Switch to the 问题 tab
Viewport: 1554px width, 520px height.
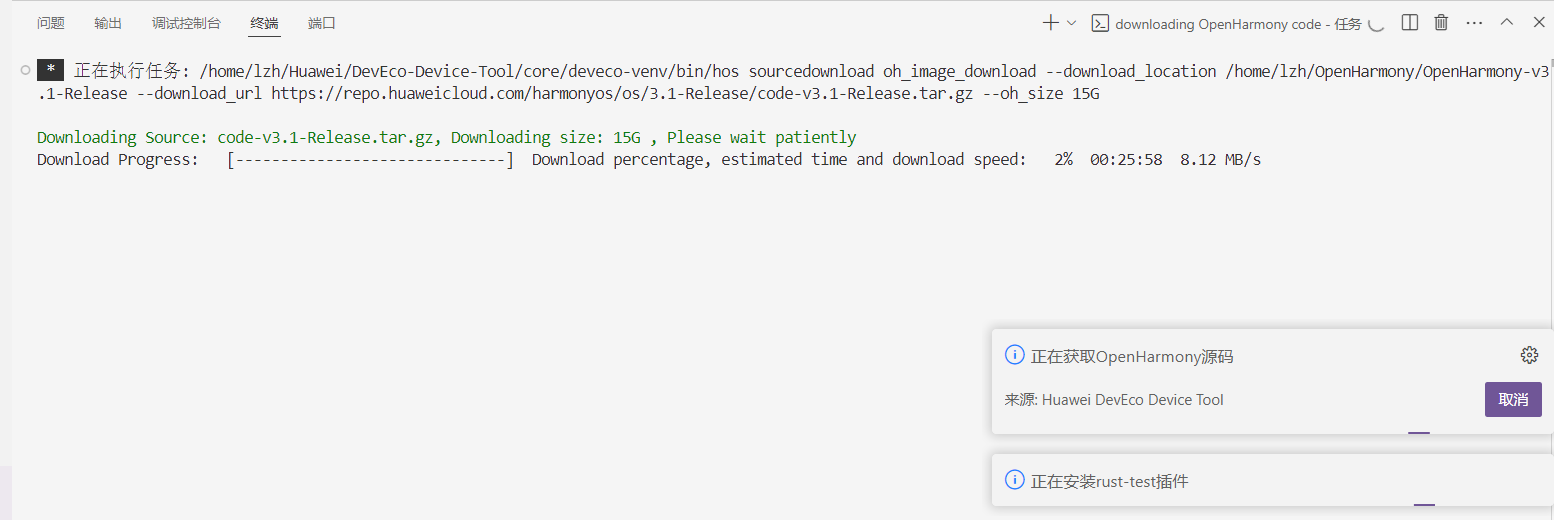(51, 23)
